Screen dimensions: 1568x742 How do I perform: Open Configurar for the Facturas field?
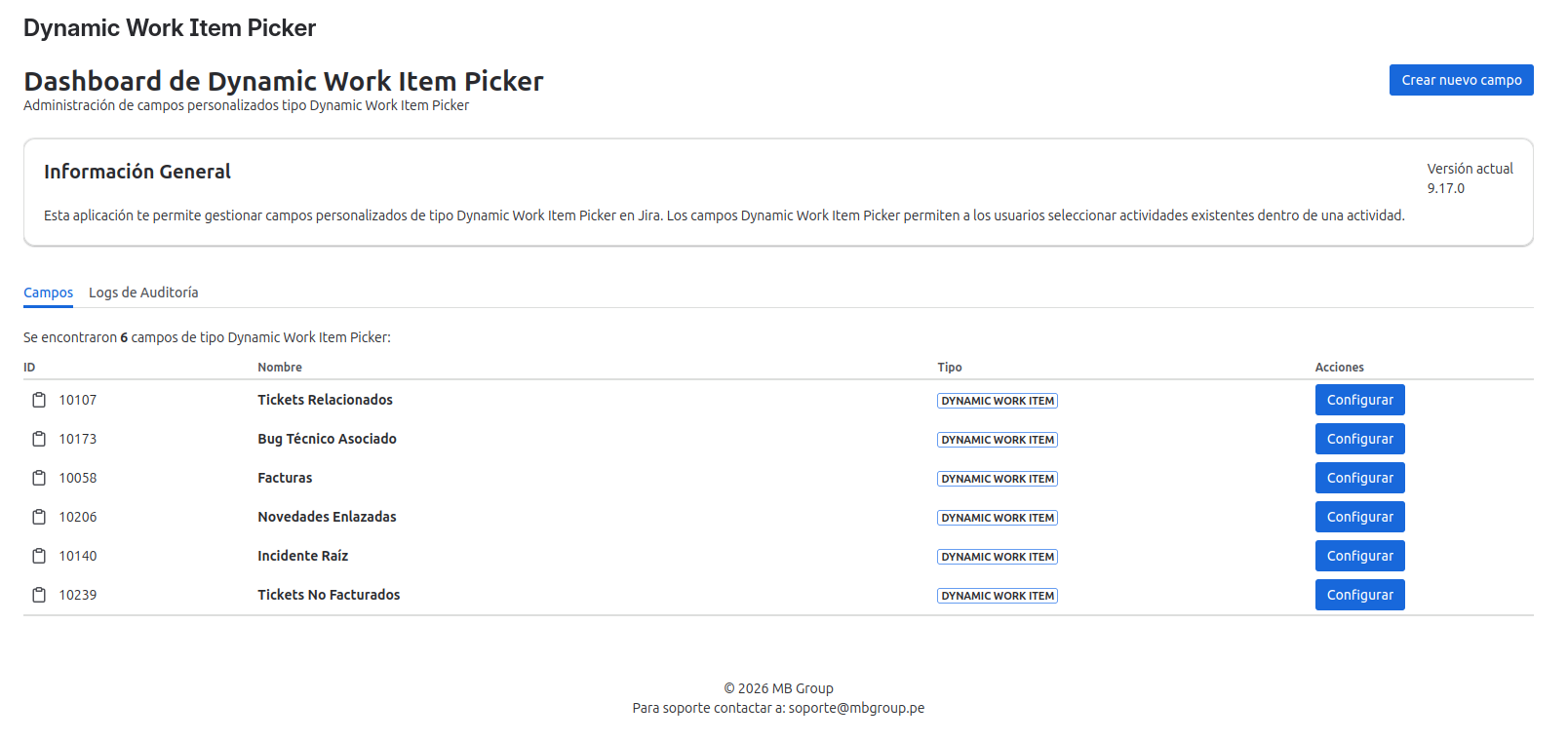1359,478
